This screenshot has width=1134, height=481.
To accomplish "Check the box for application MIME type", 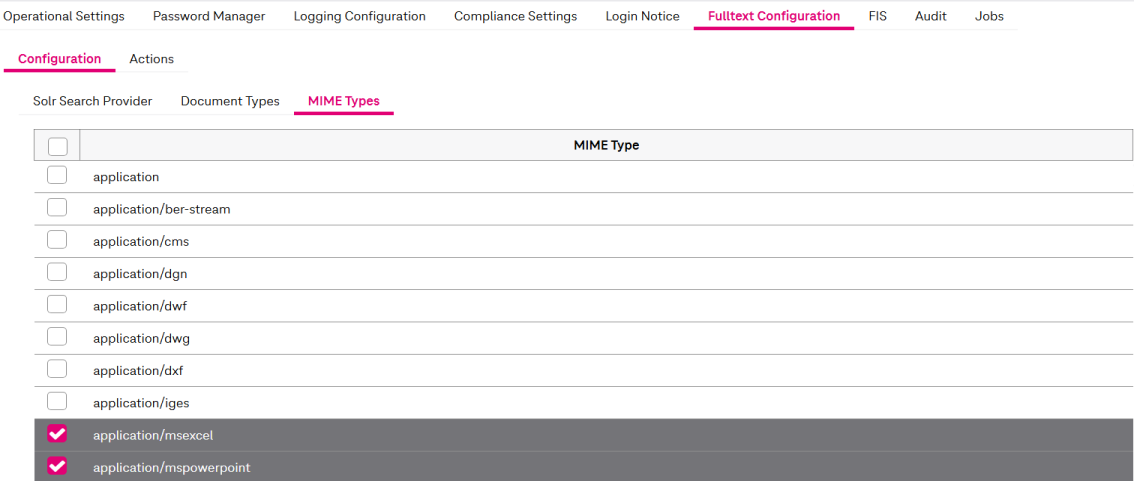I will pos(57,176).
